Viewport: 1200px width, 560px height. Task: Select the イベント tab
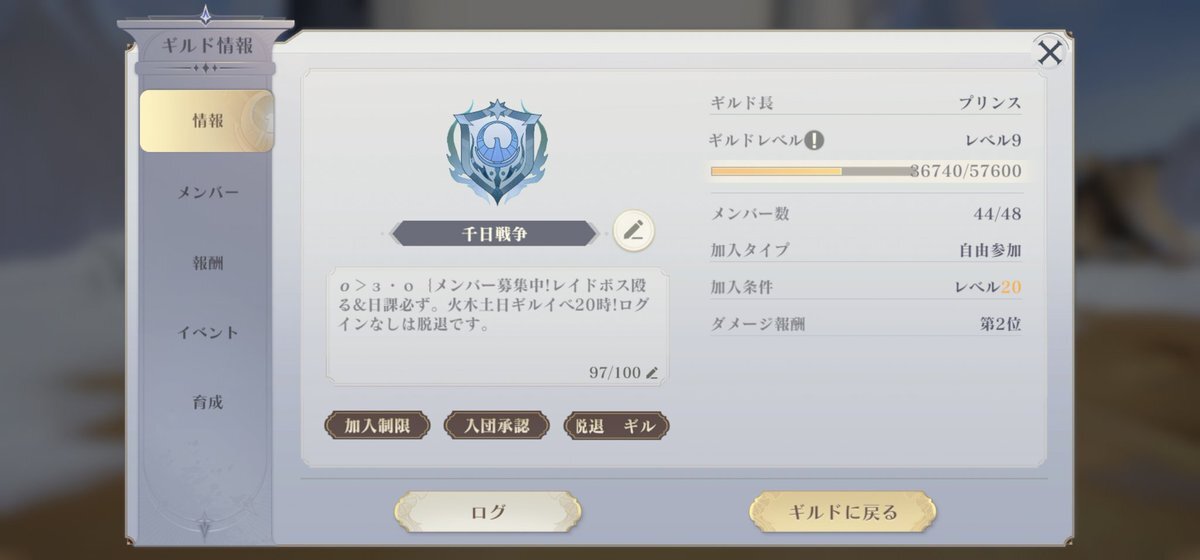208,333
